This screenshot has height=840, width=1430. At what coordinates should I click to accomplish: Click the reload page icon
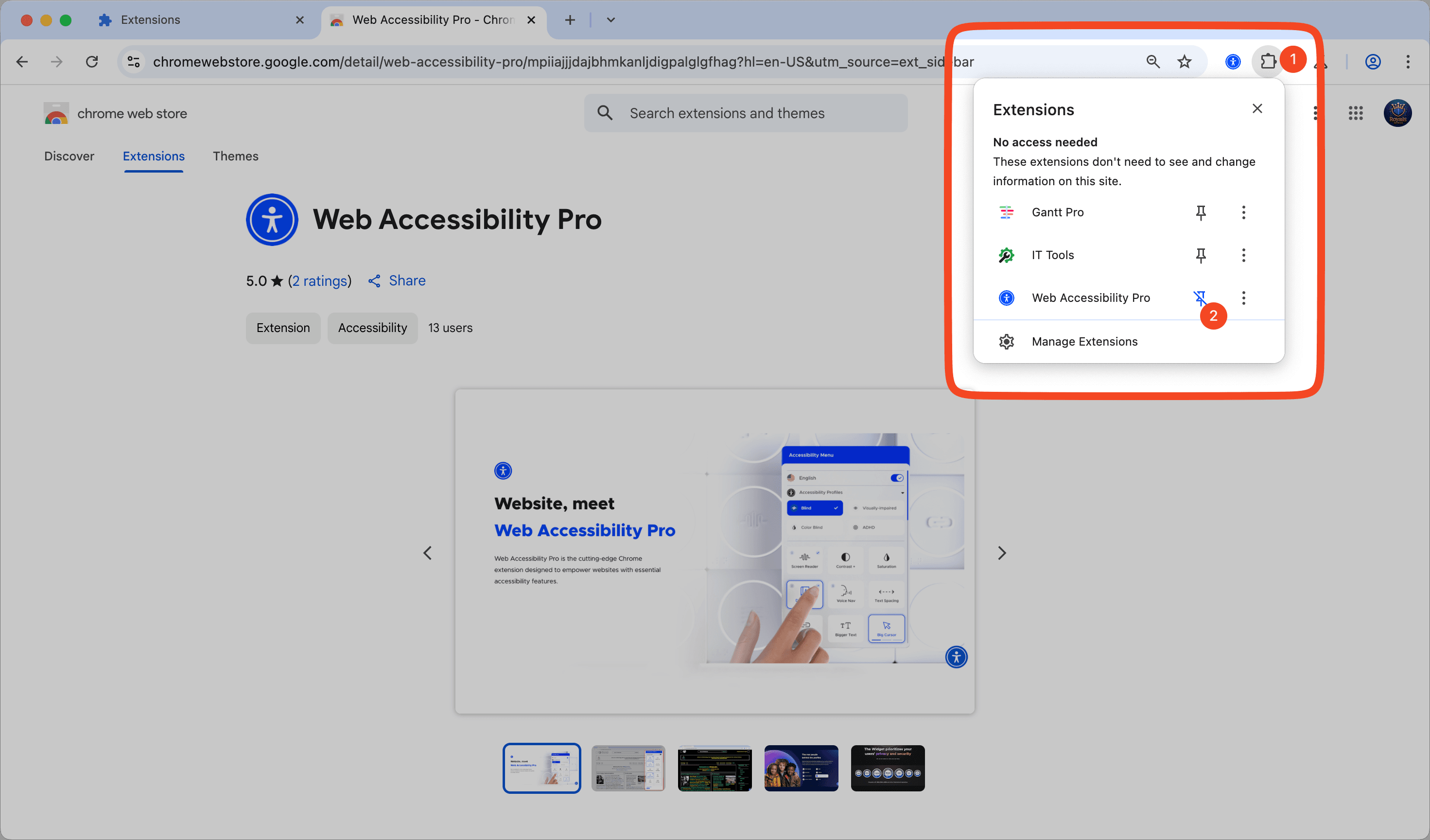pos(92,61)
